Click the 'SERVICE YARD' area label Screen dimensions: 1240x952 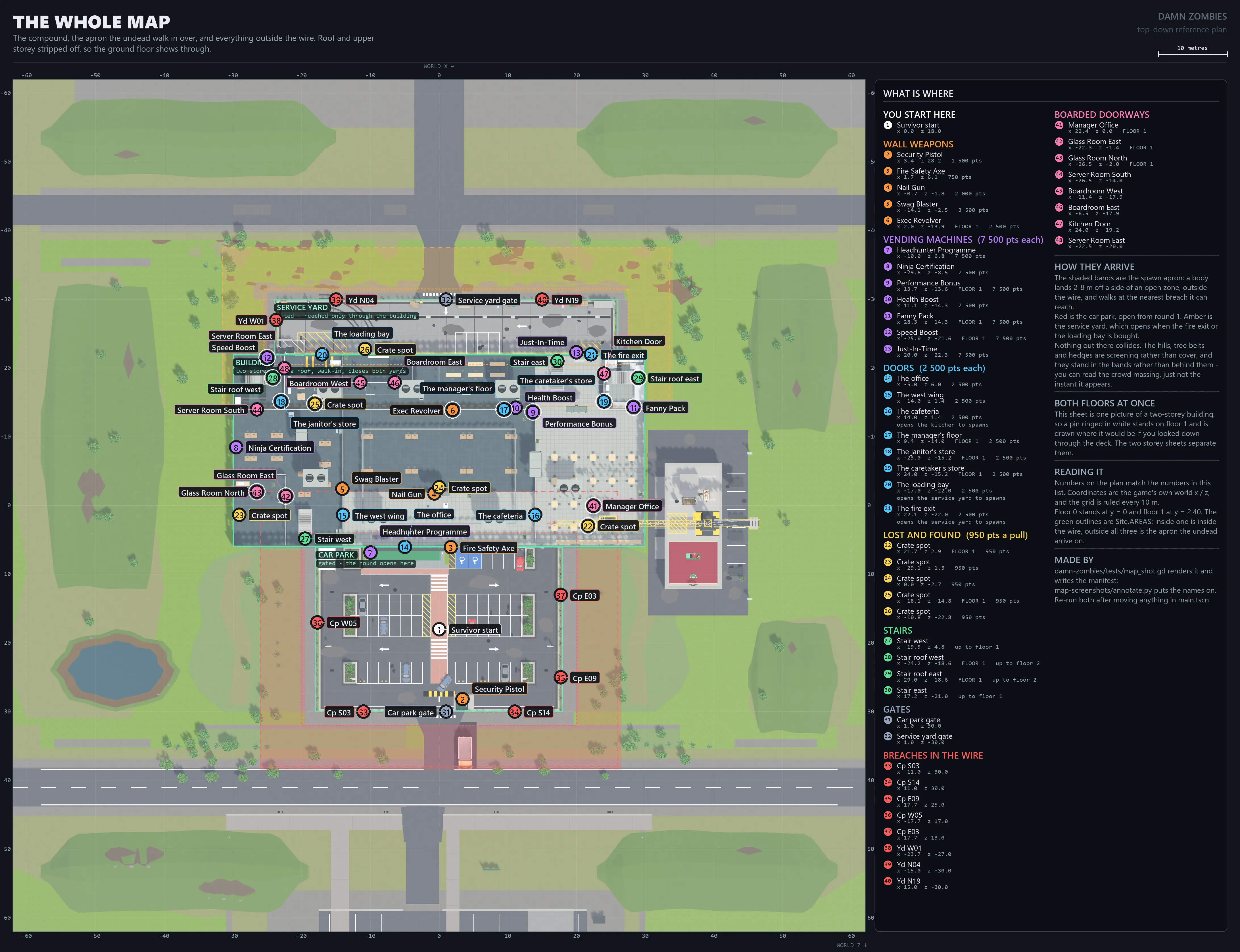point(302,307)
